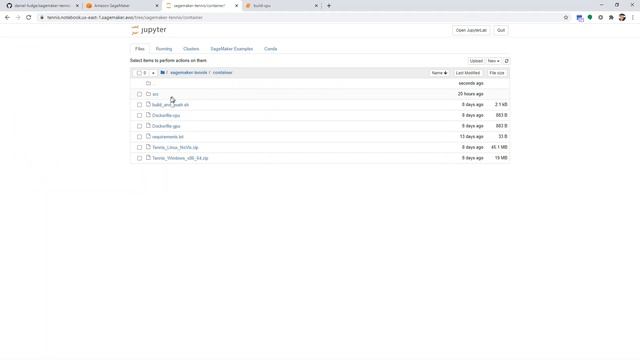Screen dimensions: 640x360
Task: Open the Chrome three-dot menu
Action: 633,18
